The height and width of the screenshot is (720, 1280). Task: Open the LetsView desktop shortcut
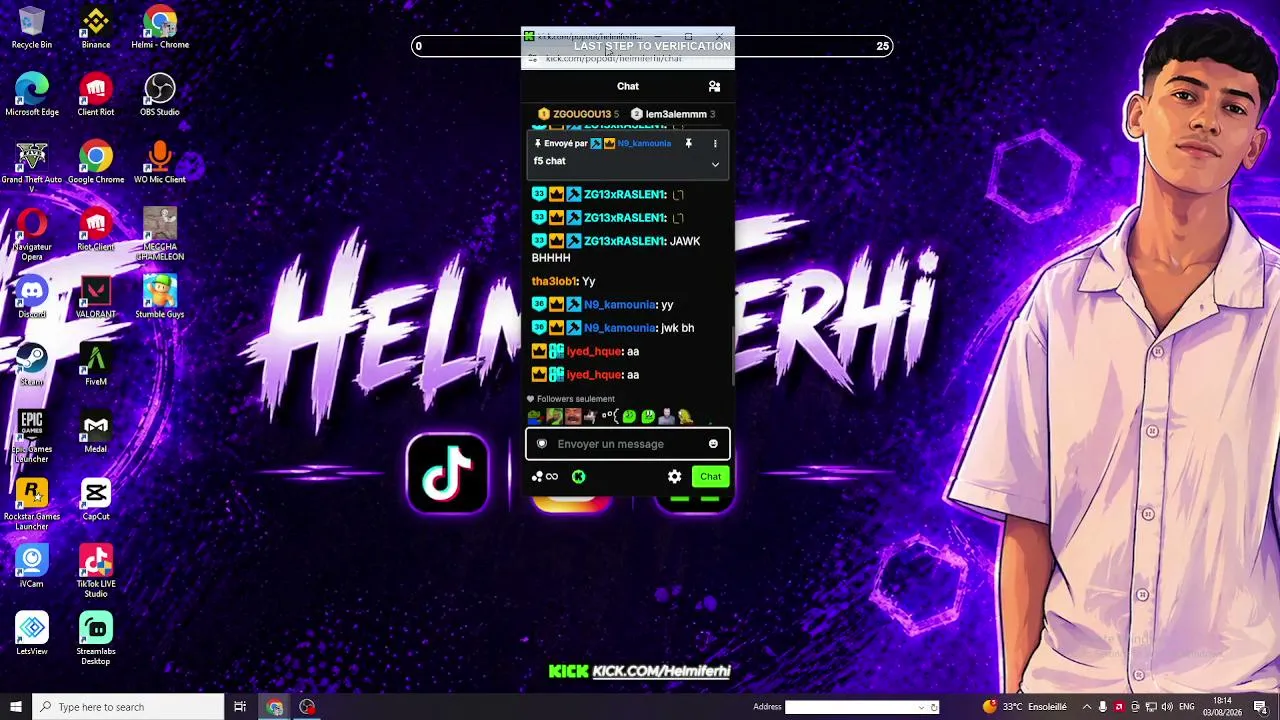(x=32, y=635)
